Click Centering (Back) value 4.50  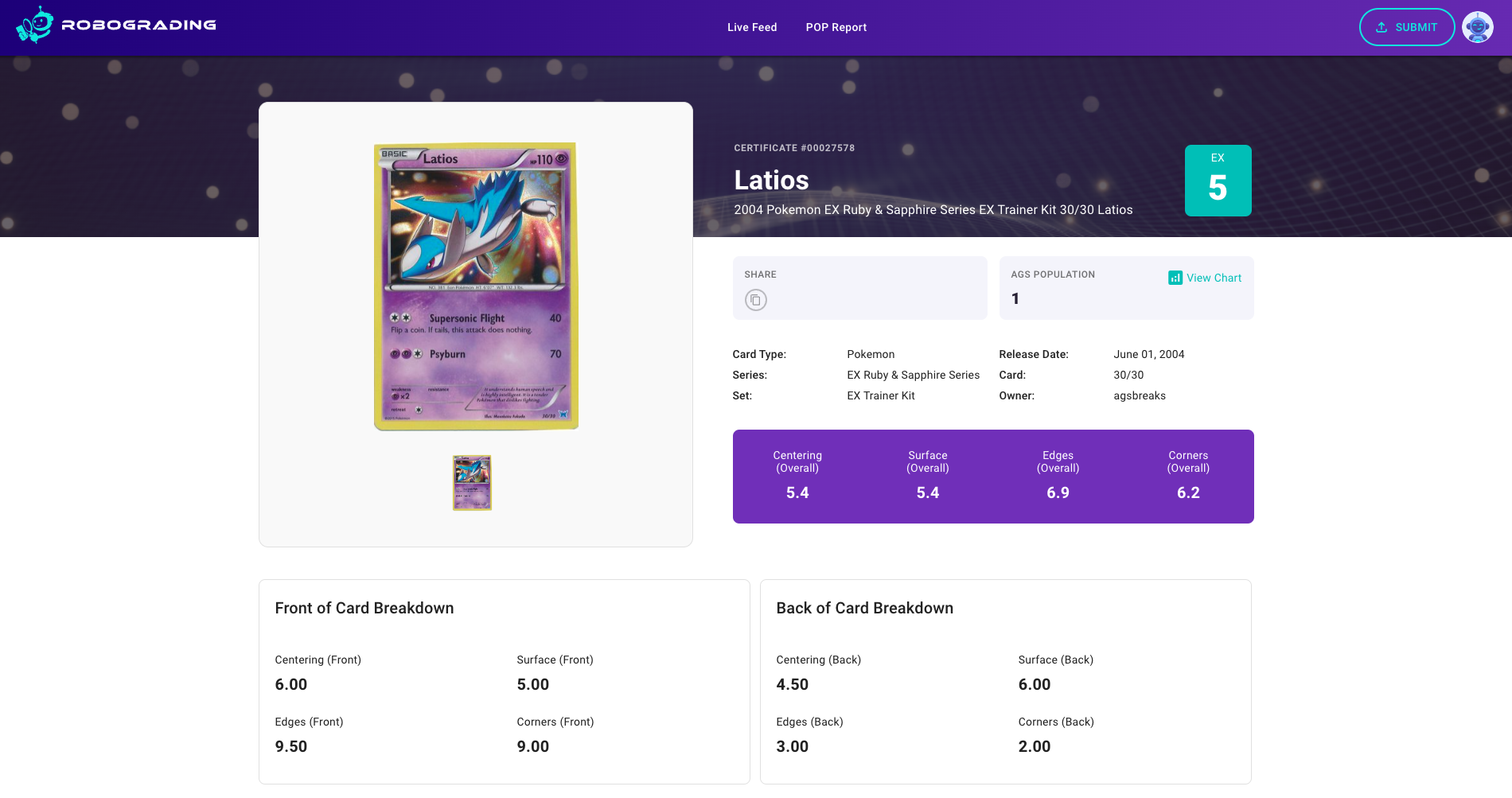point(793,684)
